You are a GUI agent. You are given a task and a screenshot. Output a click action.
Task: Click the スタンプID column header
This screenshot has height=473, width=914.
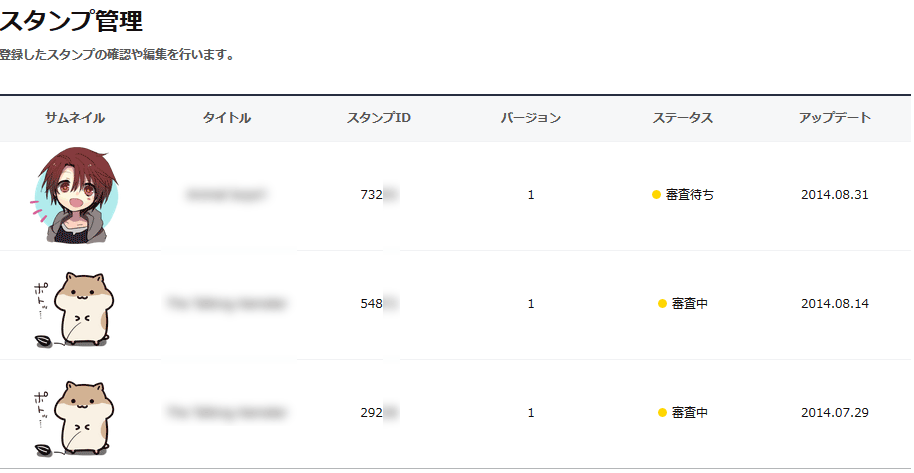(x=379, y=118)
